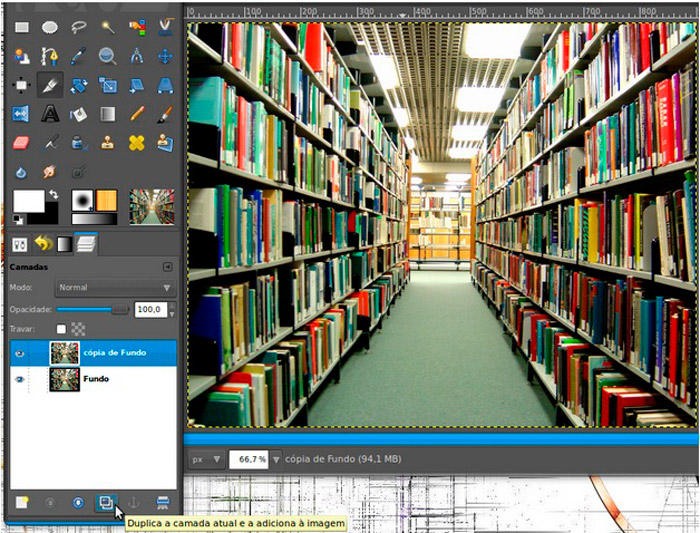
Task: Select the Heal bandage tool
Action: (137, 143)
